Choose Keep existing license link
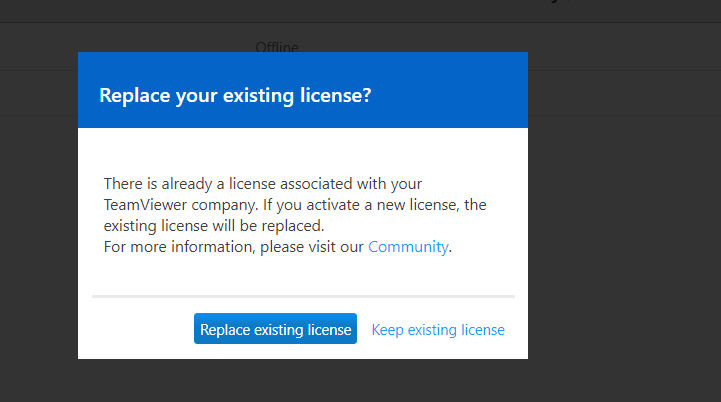The image size is (721, 402). (438, 330)
